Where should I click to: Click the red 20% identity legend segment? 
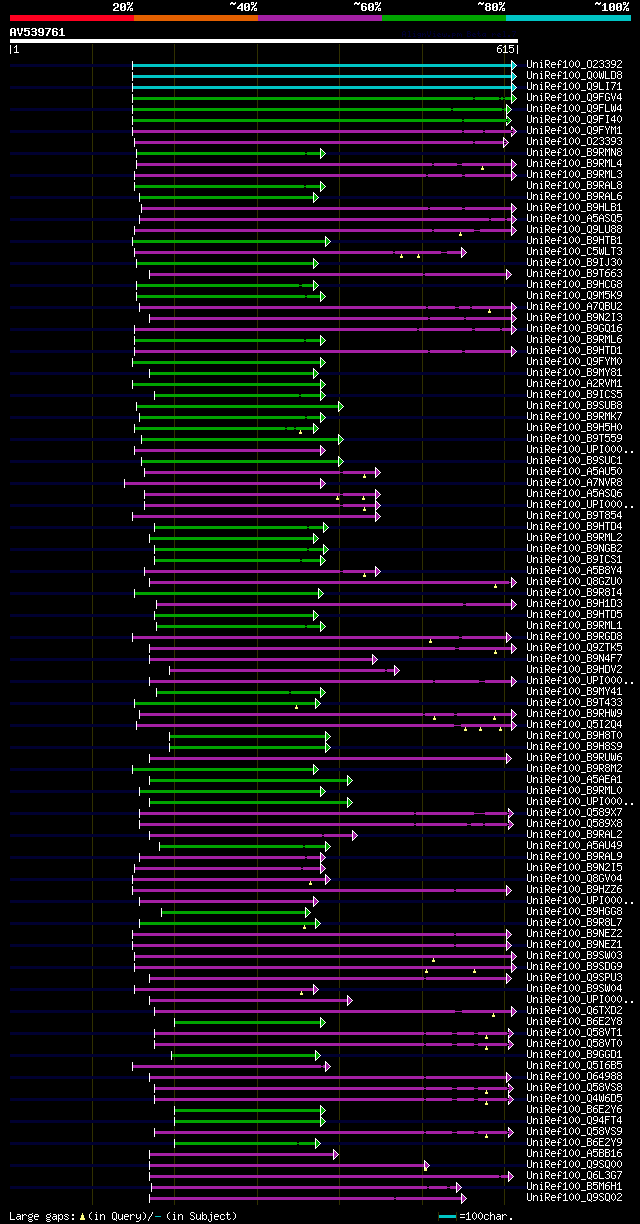pos(72,17)
